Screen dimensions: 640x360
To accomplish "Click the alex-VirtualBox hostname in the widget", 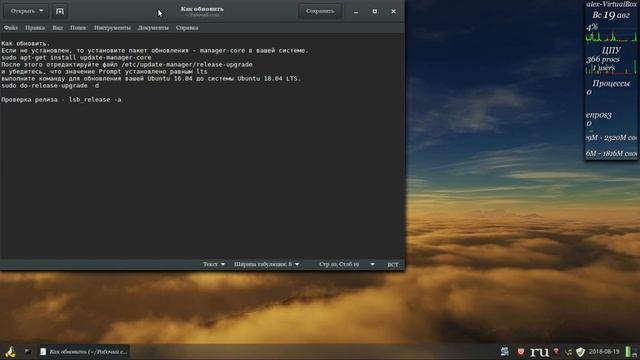I will point(611,4).
